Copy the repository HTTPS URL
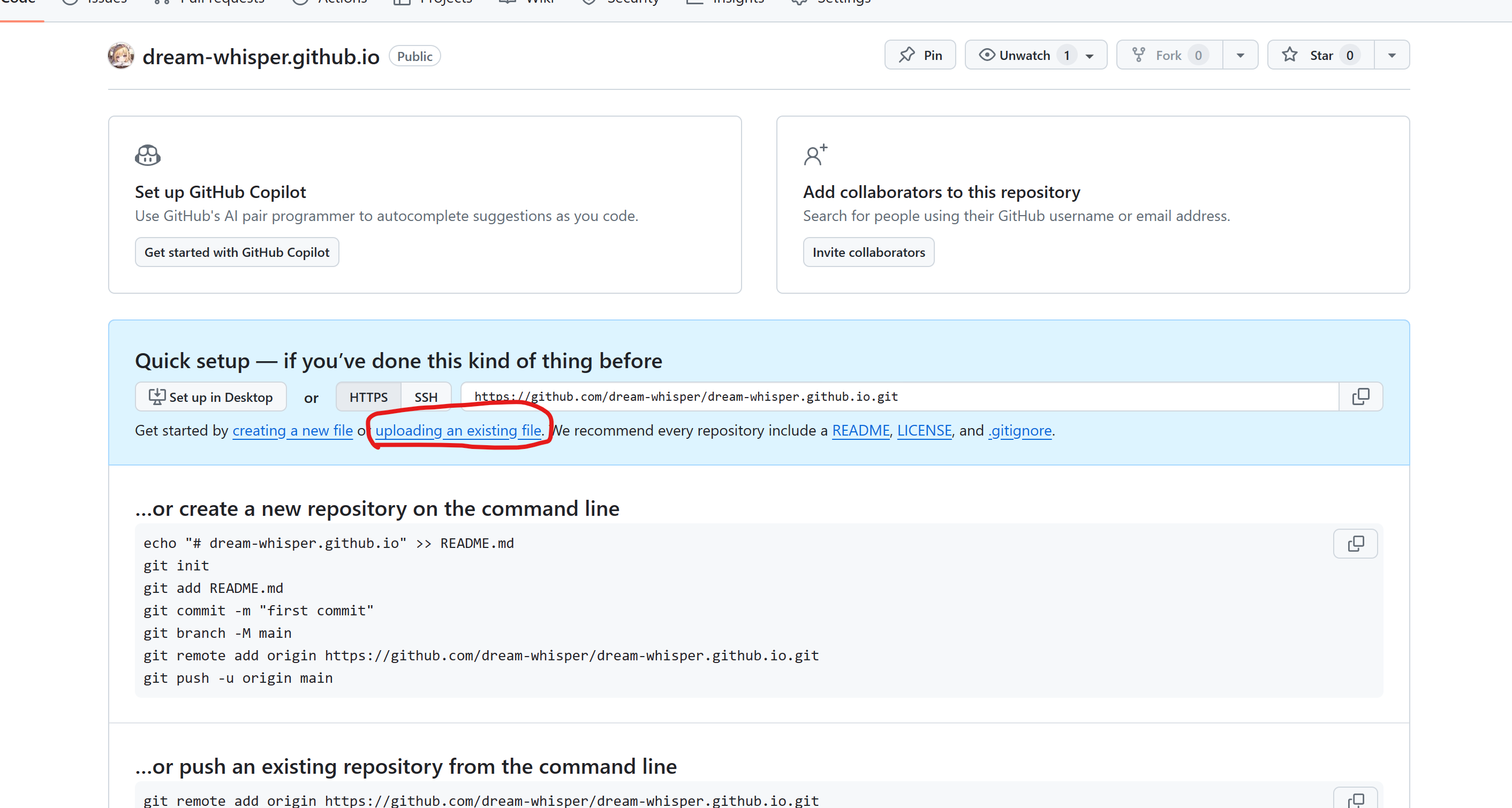The image size is (1512, 808). [x=1360, y=397]
